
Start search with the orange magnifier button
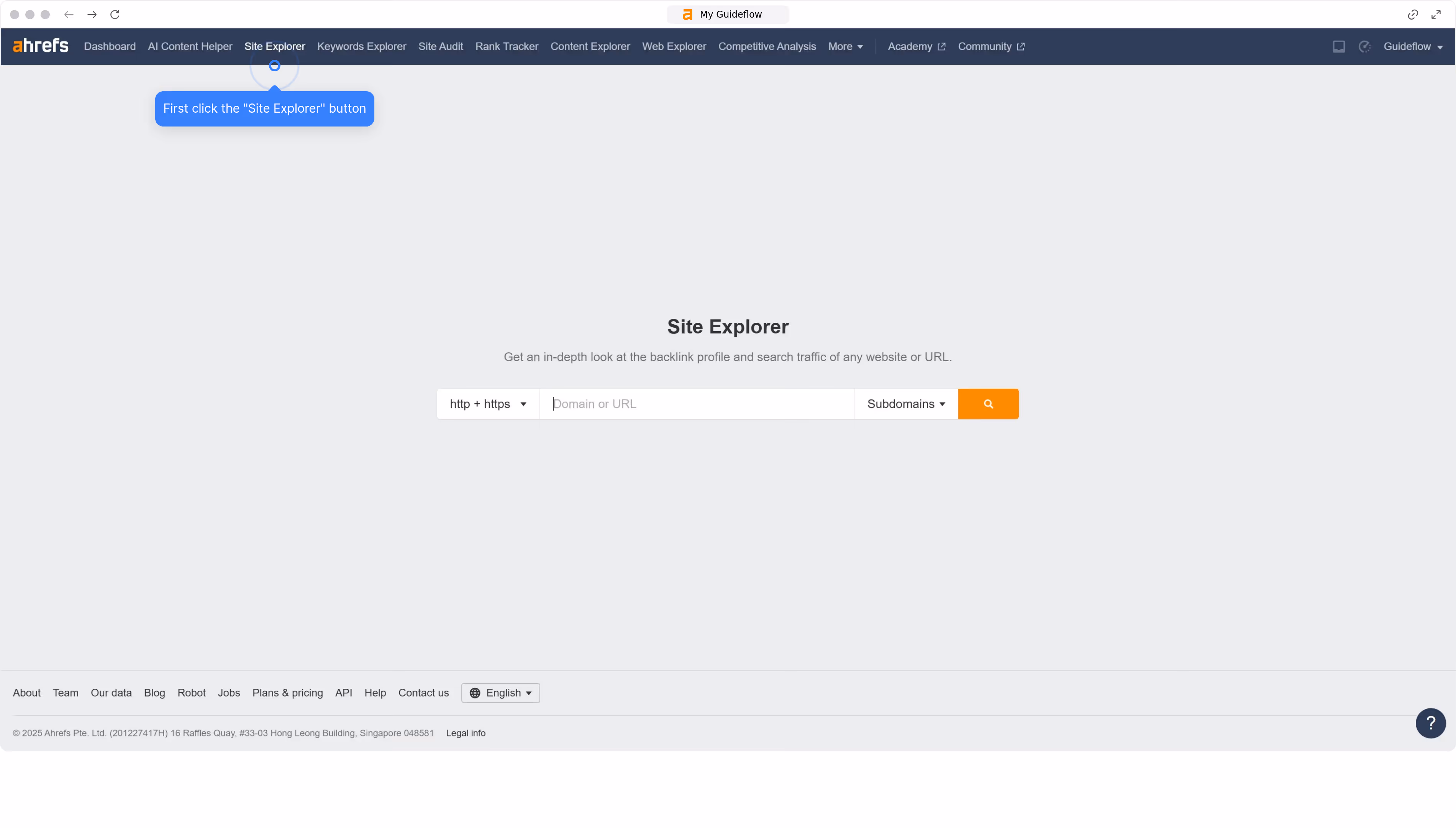[988, 404]
